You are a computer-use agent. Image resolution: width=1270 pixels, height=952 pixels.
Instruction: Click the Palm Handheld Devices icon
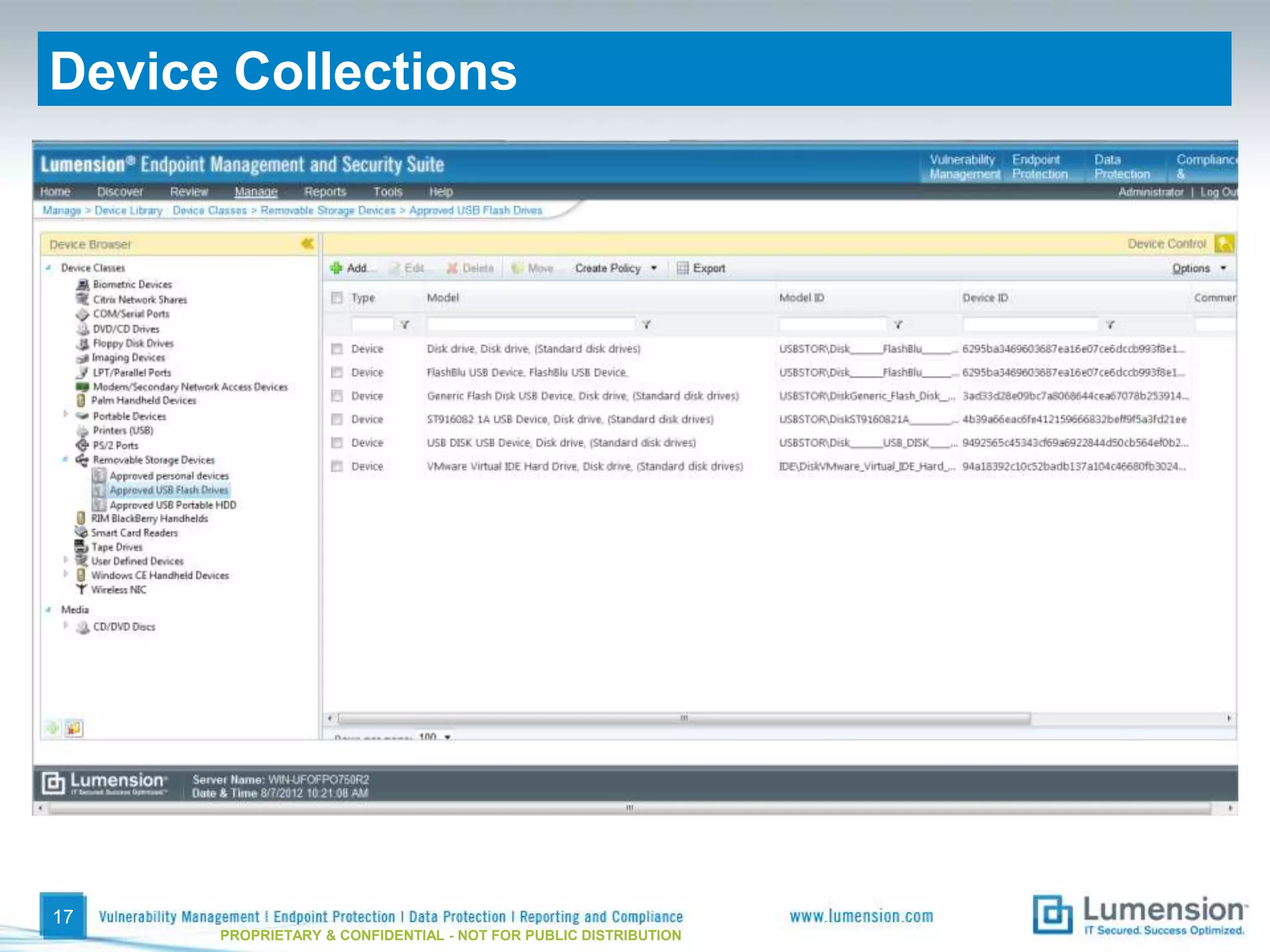click(81, 400)
